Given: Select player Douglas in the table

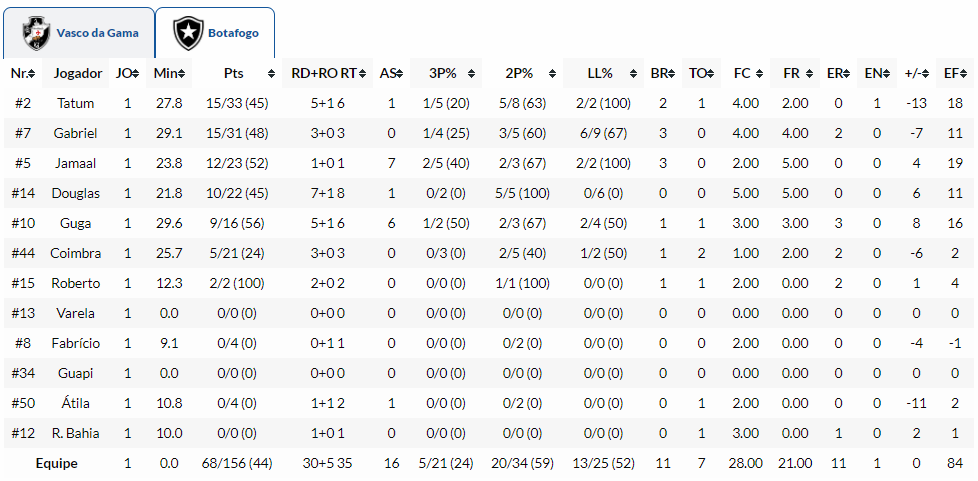Looking at the screenshot, I should (76, 193).
